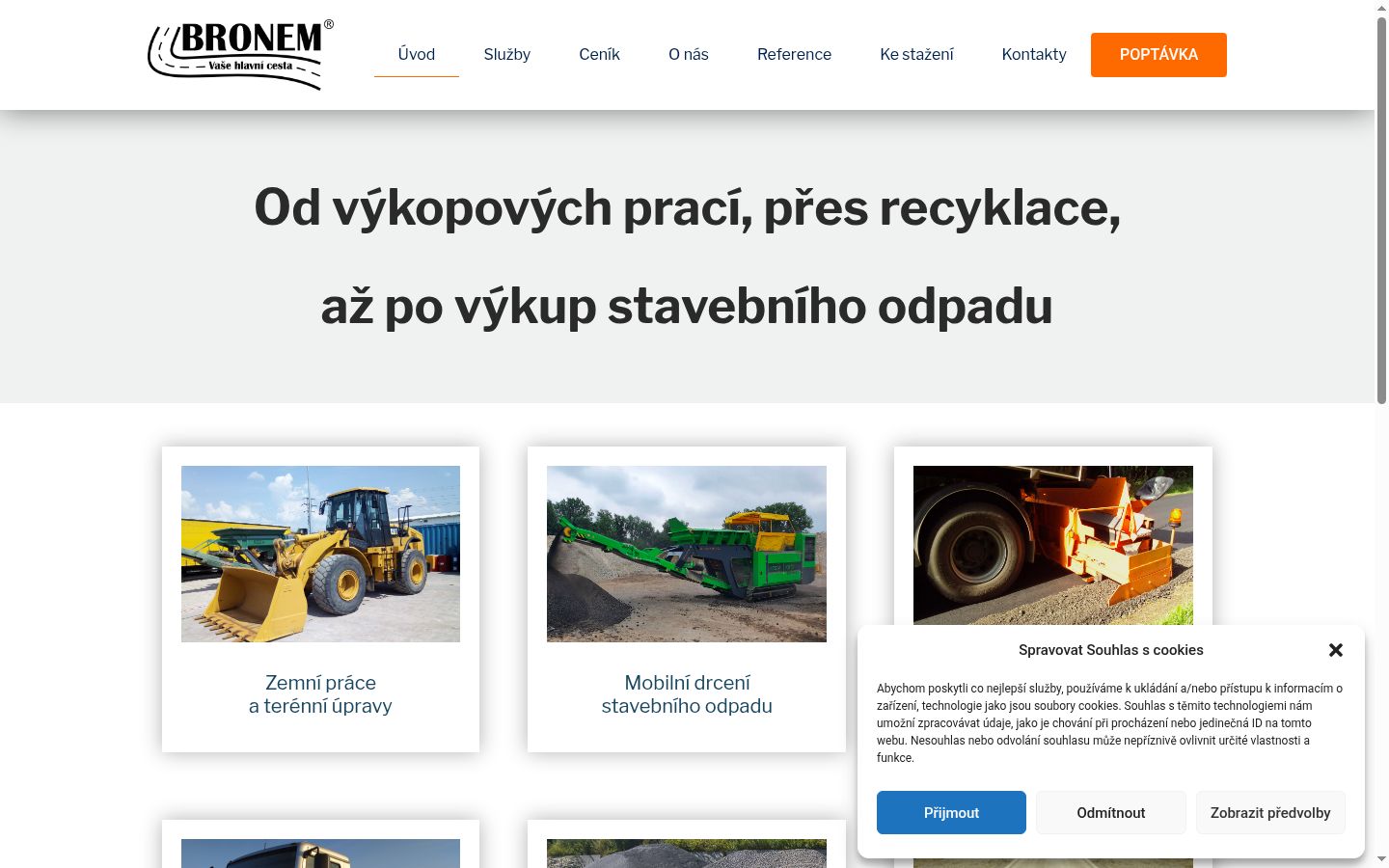Follow the Mobilní drcení stavebního odpadu link

[x=687, y=694]
